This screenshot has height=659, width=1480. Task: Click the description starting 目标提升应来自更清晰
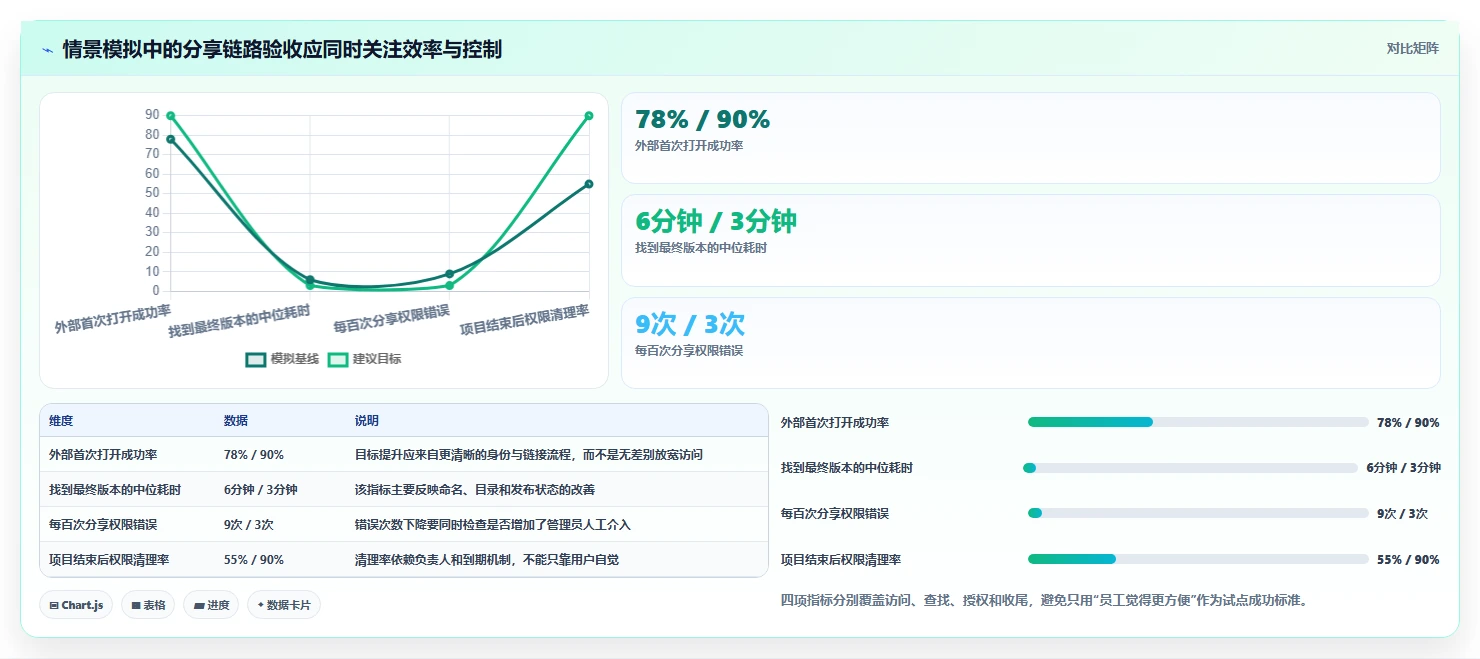(529, 455)
